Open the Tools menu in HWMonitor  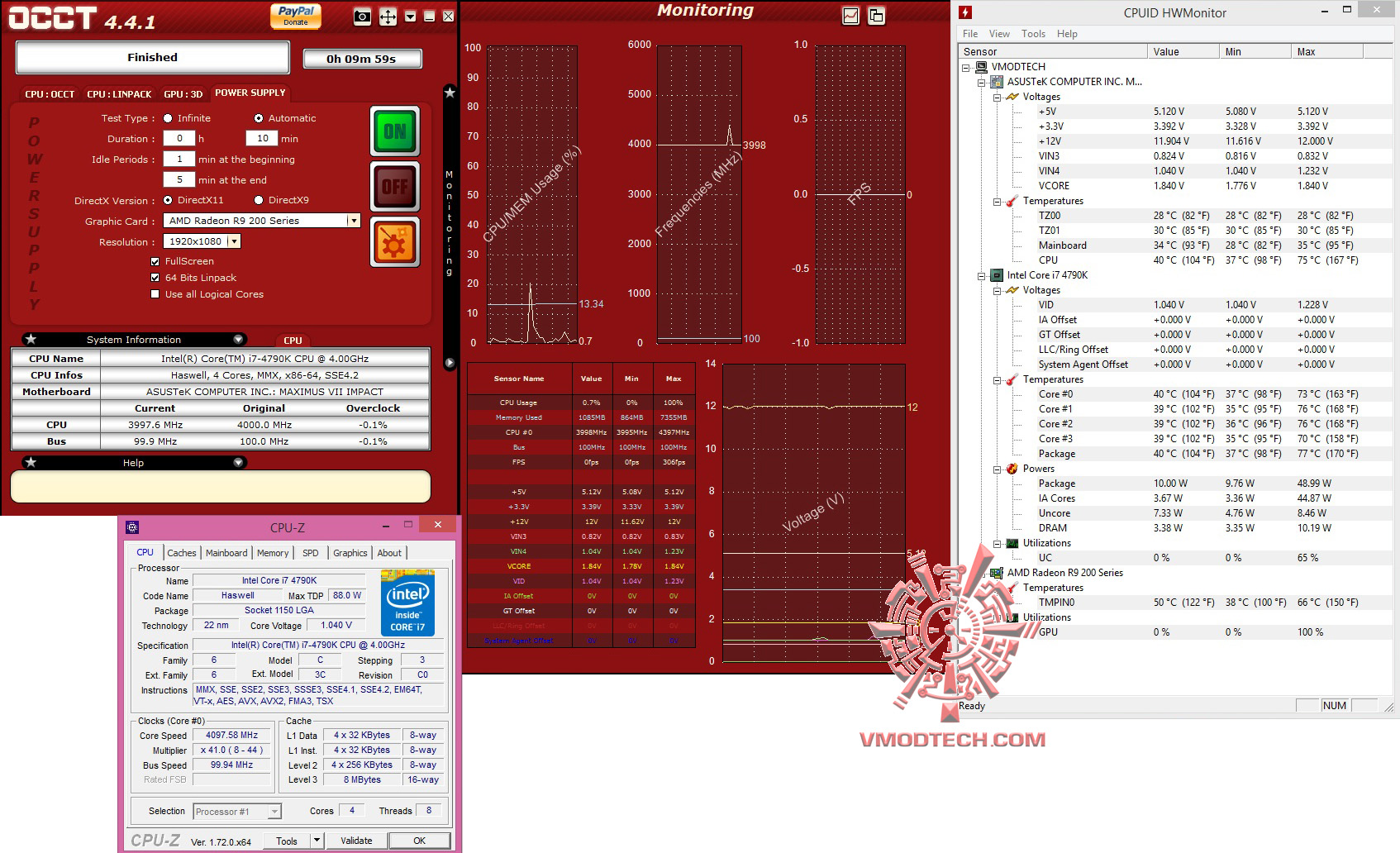click(1033, 34)
